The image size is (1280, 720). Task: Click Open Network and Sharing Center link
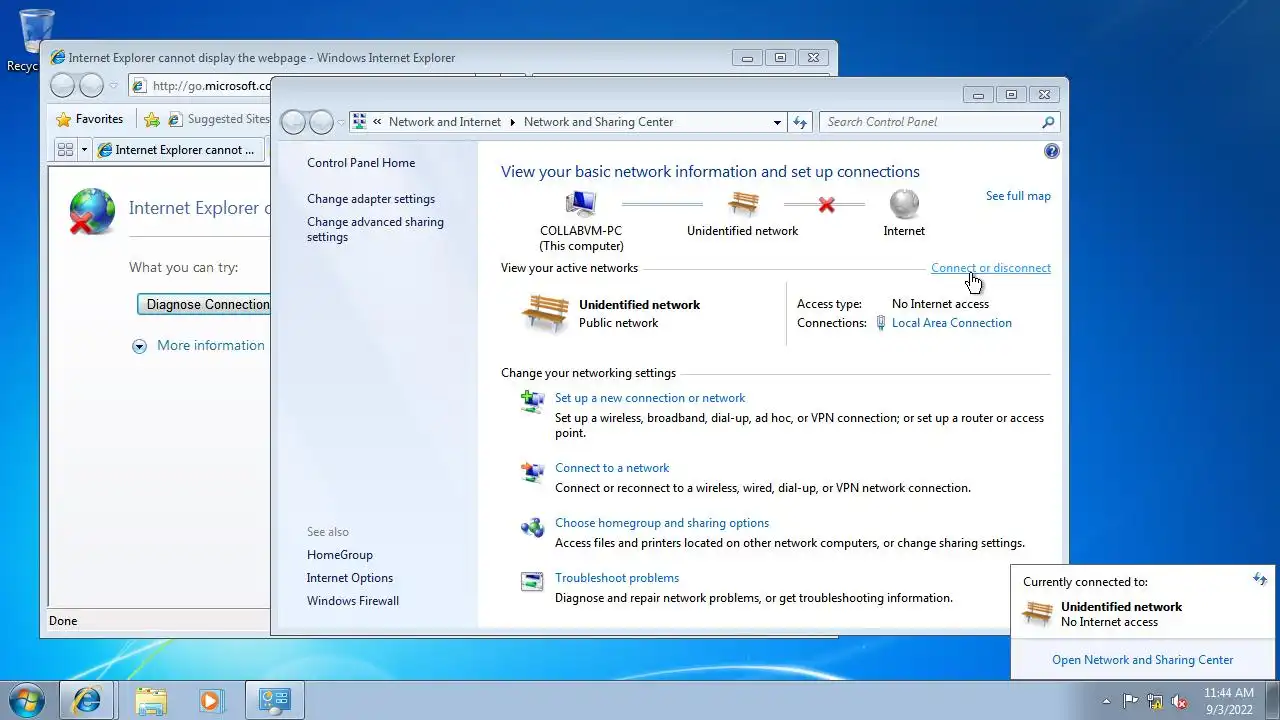pyautogui.click(x=1143, y=660)
